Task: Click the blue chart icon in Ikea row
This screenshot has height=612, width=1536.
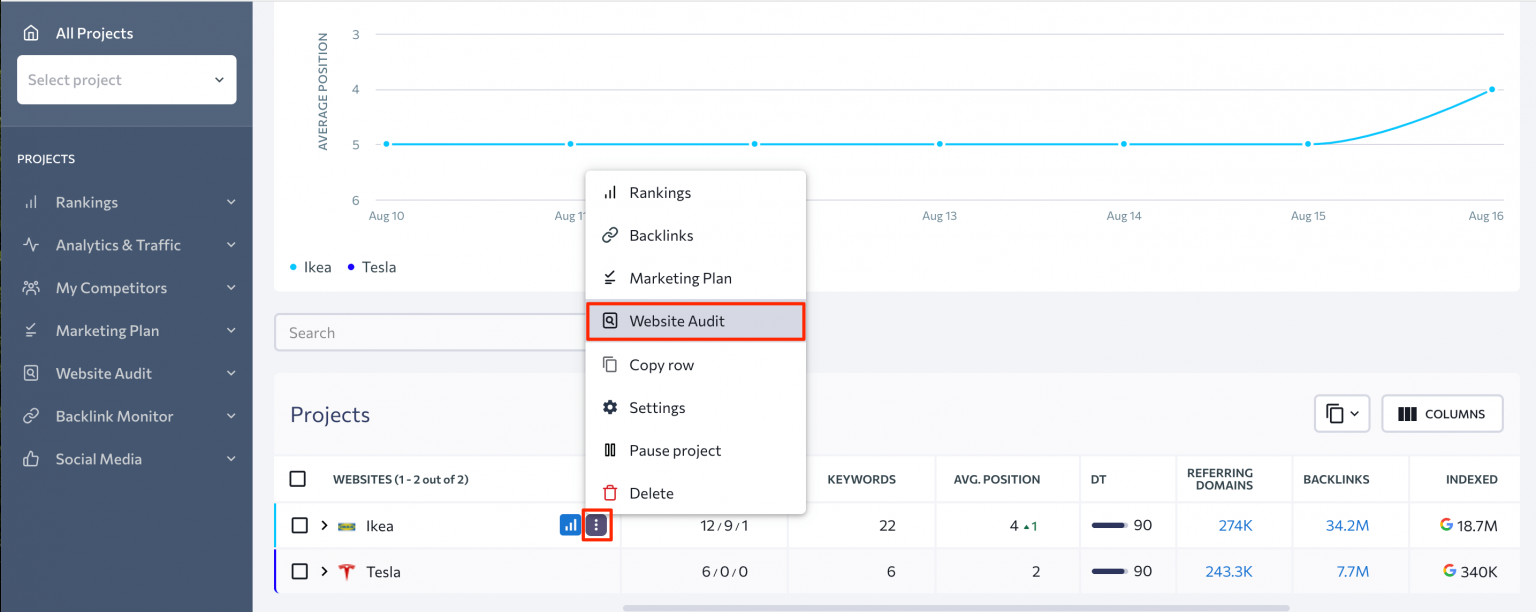Action: [569, 525]
